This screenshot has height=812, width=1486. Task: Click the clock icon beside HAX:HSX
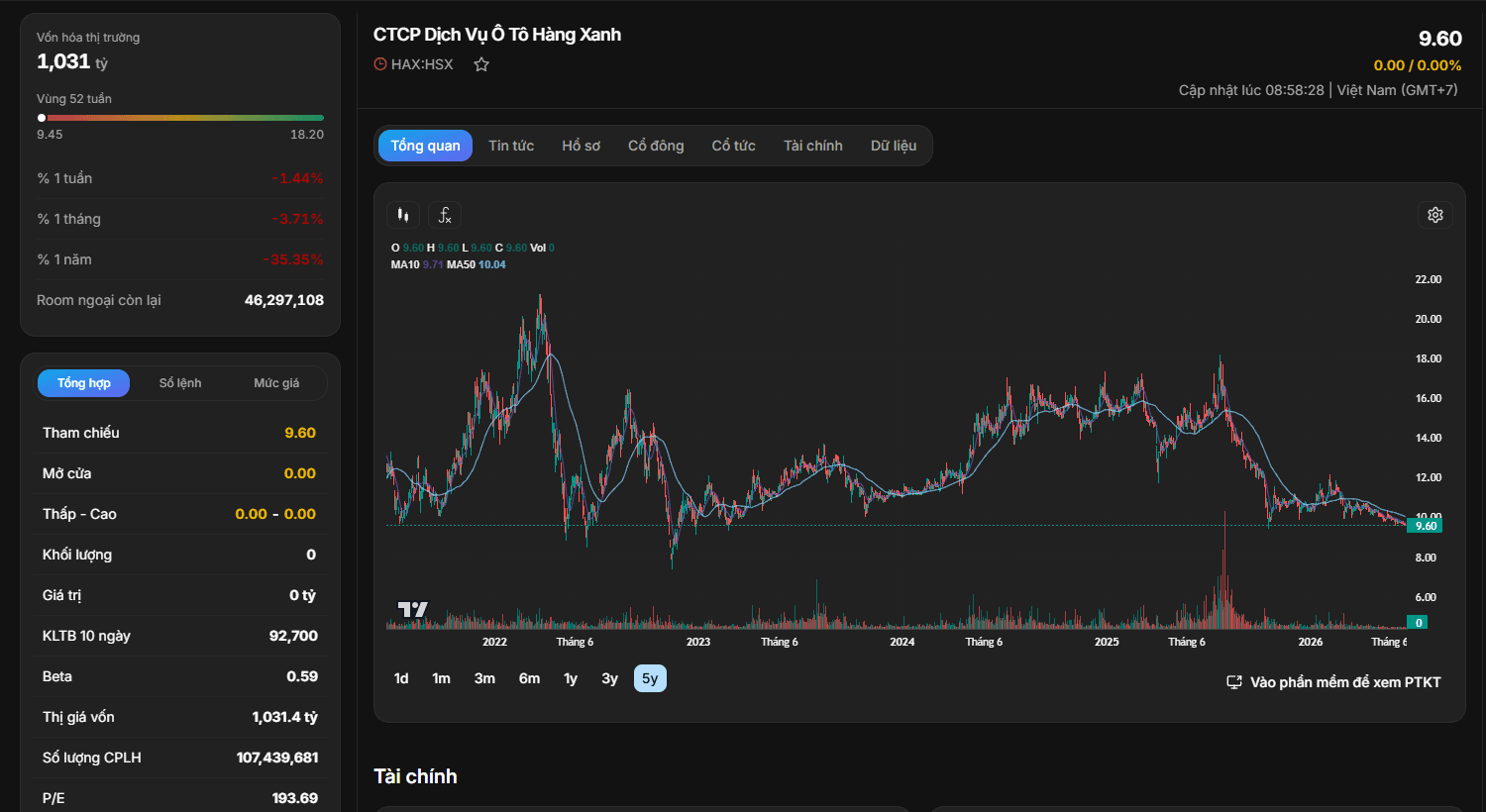click(379, 64)
